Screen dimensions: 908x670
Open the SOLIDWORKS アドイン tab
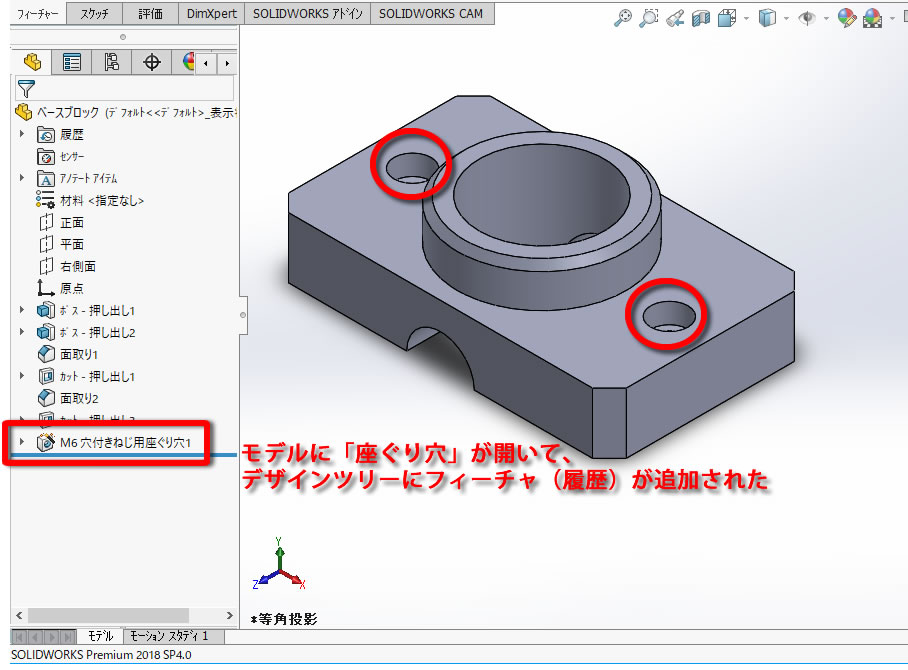[307, 14]
